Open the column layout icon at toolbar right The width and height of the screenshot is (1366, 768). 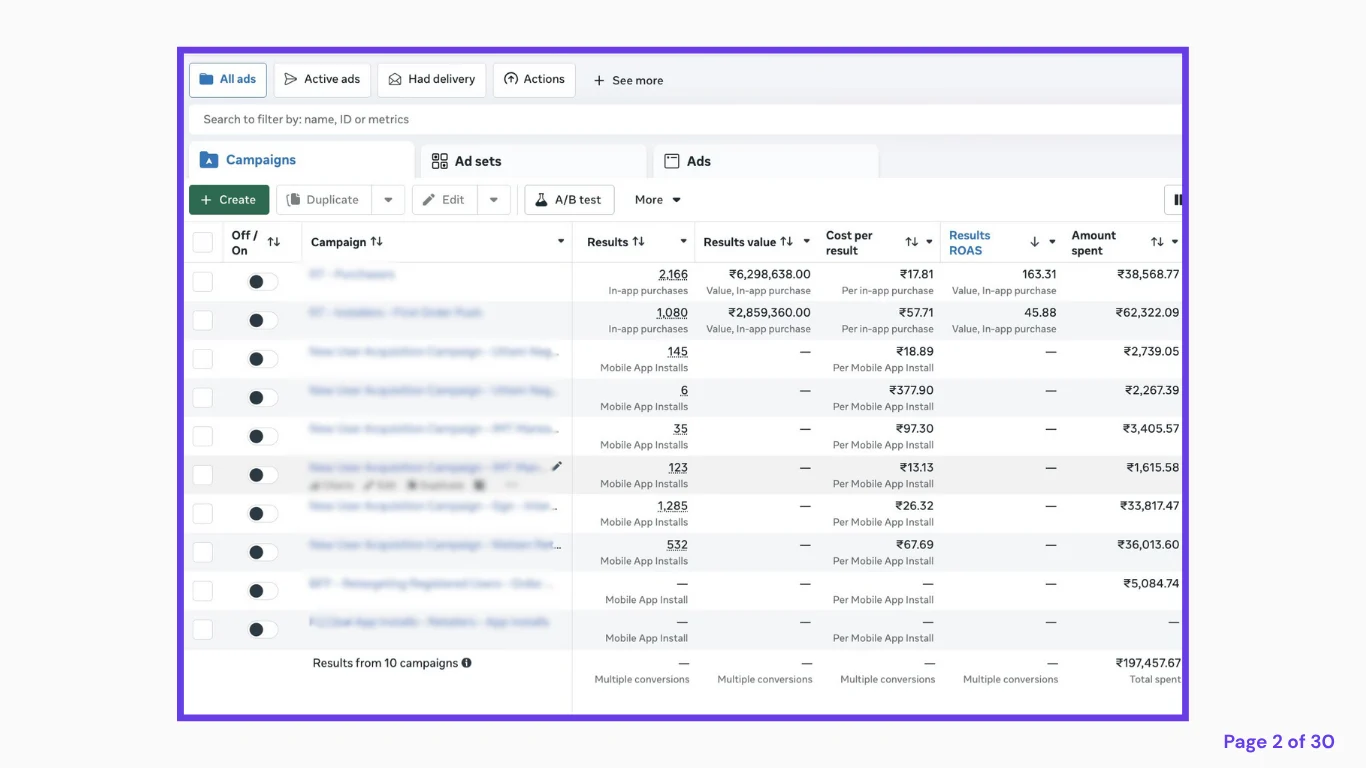pyautogui.click(x=1176, y=200)
